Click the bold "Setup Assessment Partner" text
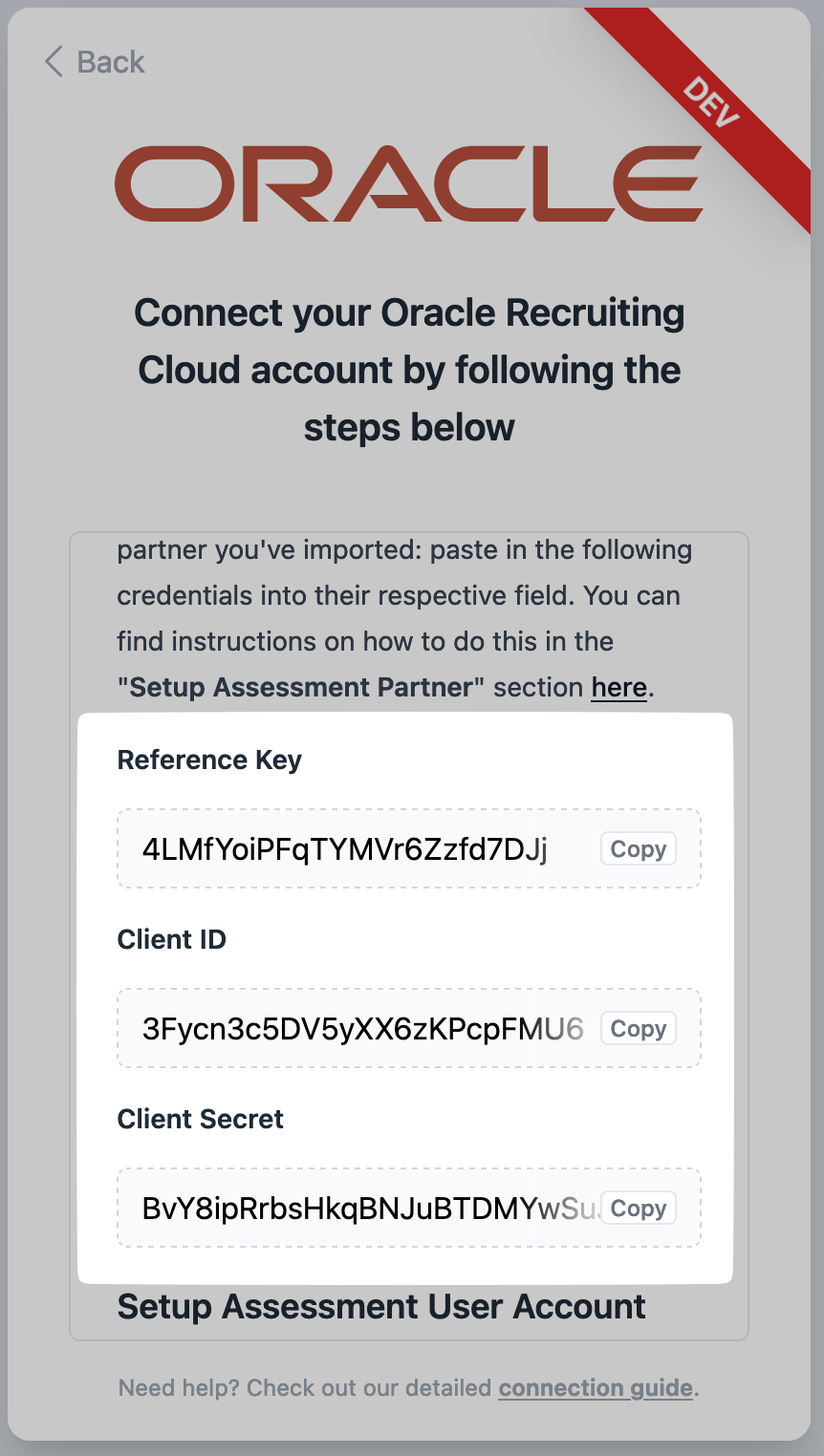The height and width of the screenshot is (1456, 824). pos(301,688)
